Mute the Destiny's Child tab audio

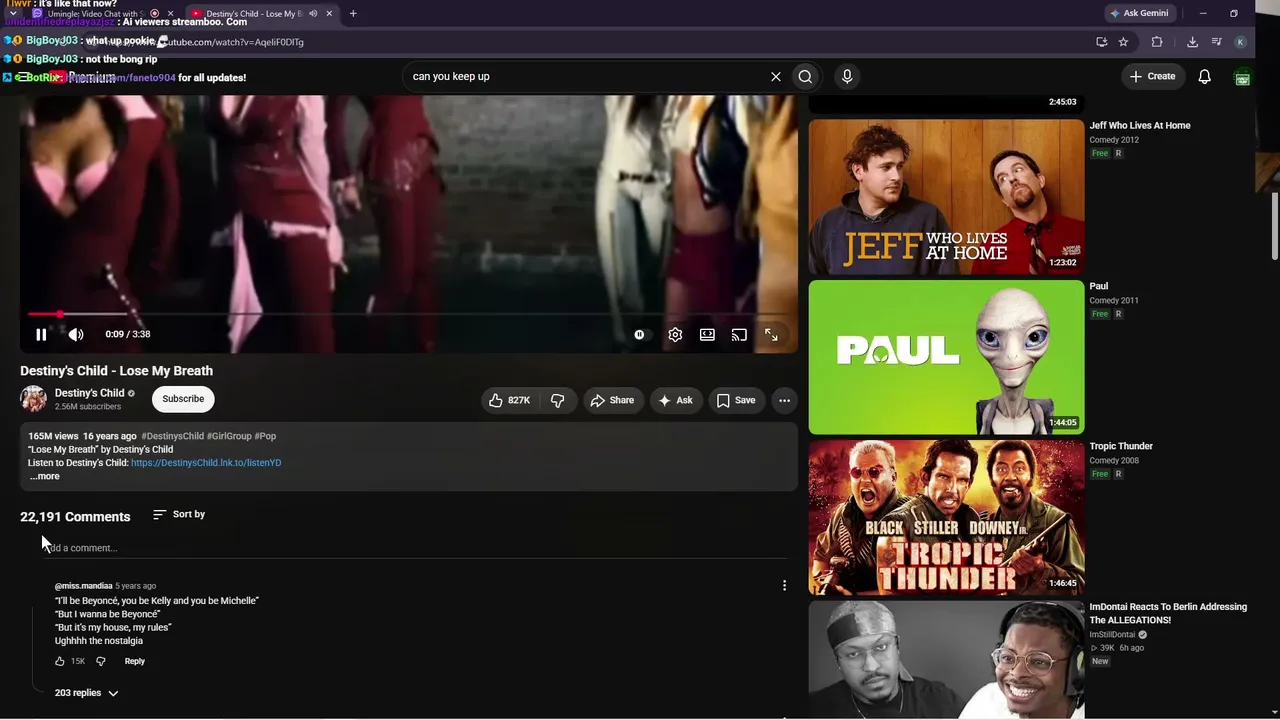point(313,14)
